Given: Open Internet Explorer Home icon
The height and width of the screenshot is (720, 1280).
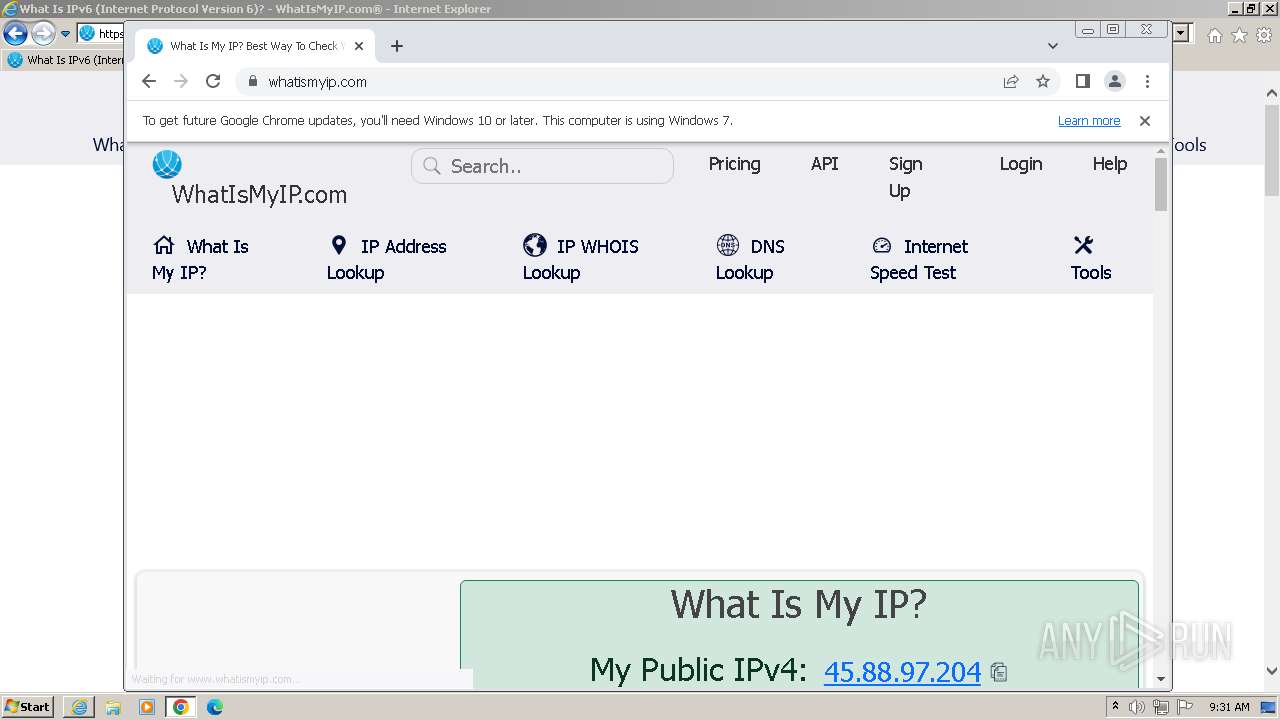Looking at the screenshot, I should [1214, 35].
